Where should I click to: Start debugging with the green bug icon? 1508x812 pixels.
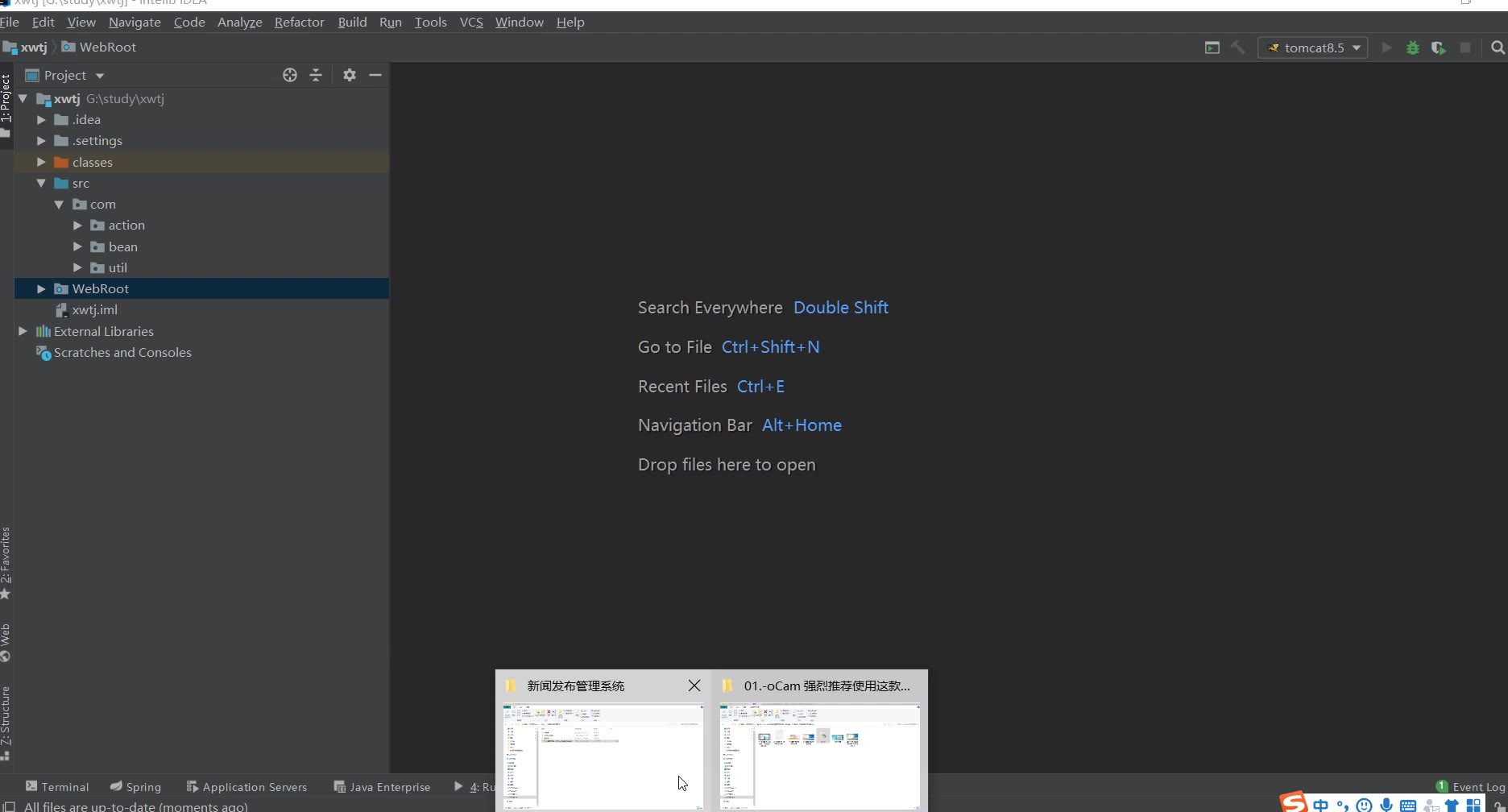click(1412, 48)
